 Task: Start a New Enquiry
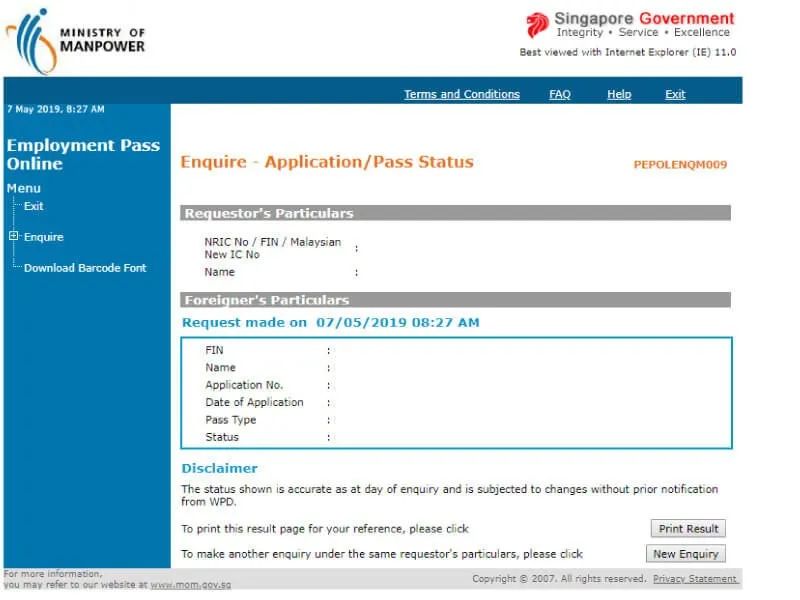pyautogui.click(x=685, y=554)
